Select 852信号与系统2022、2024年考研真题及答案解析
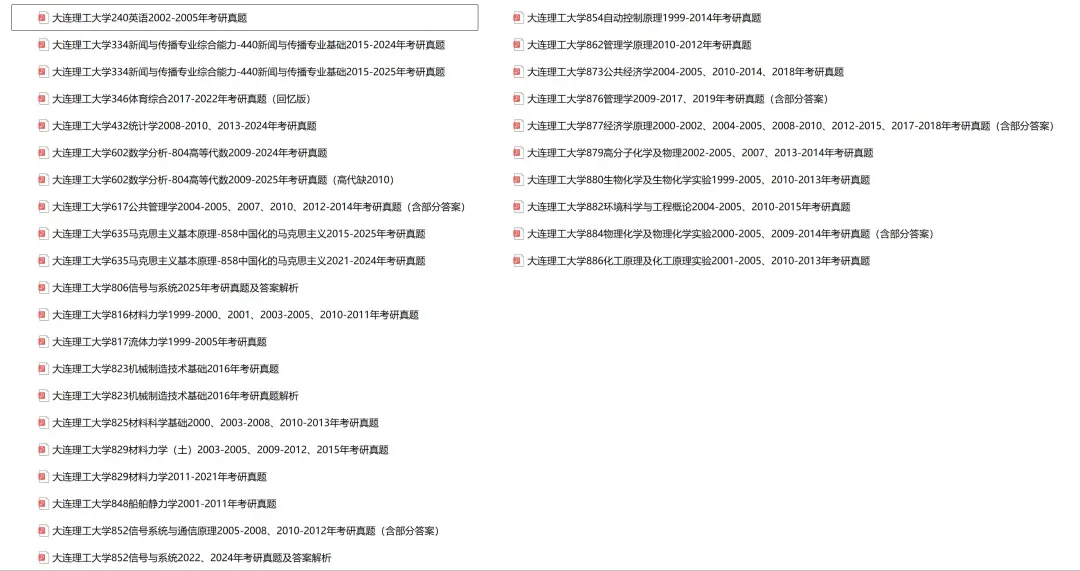1080x571 pixels. [191, 557]
